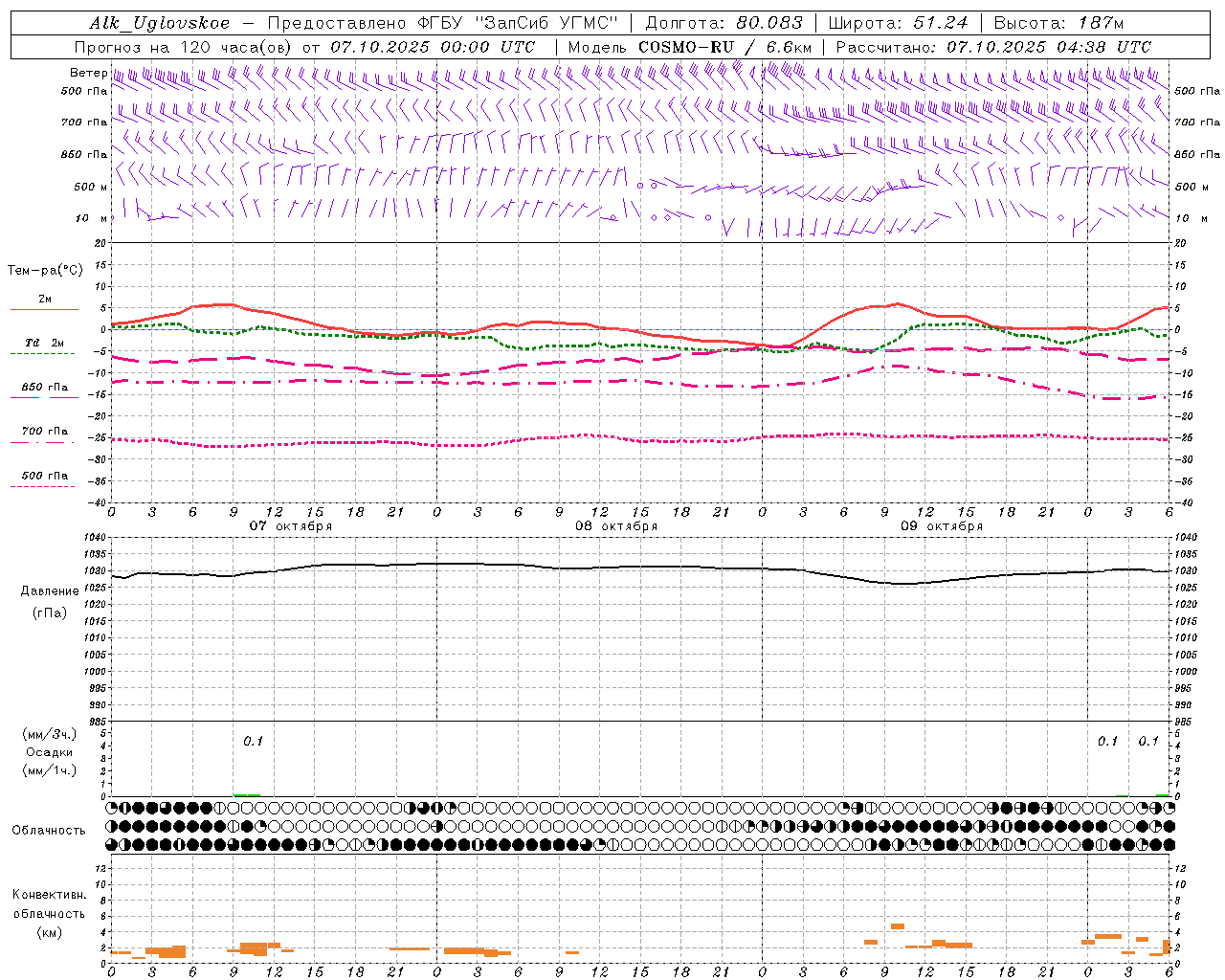Click '850 гПа' in the temperature legend
The height and width of the screenshot is (980, 1225).
[44, 388]
